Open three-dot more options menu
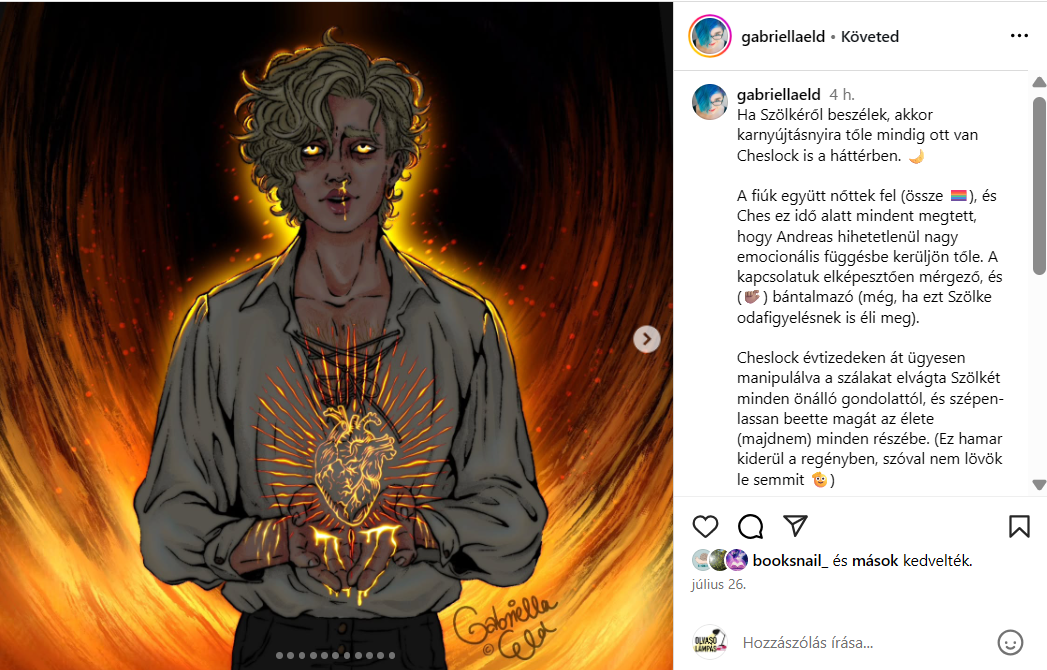The height and width of the screenshot is (670, 1047). 1019,35
